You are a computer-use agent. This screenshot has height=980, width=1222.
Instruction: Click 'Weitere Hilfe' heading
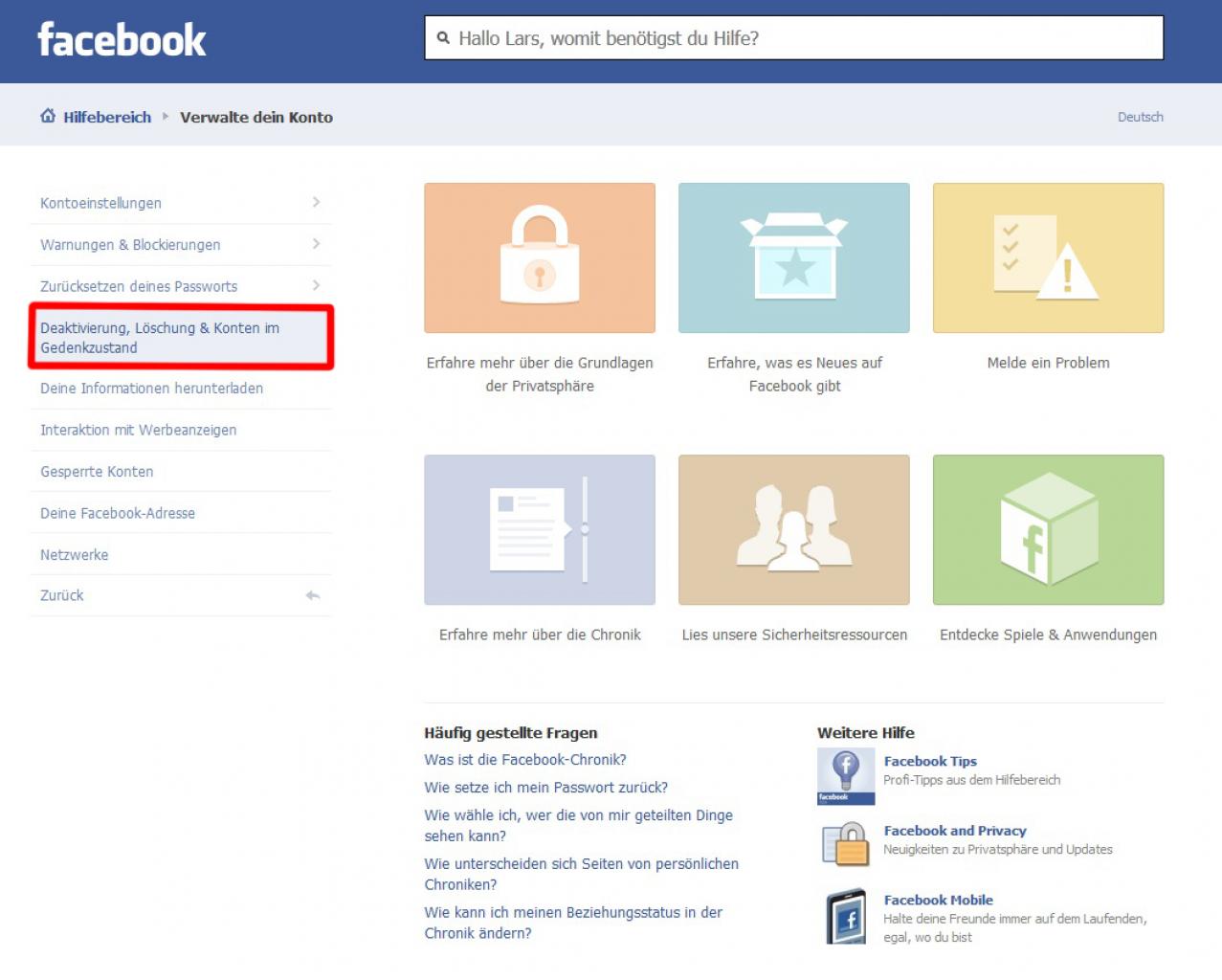866,733
